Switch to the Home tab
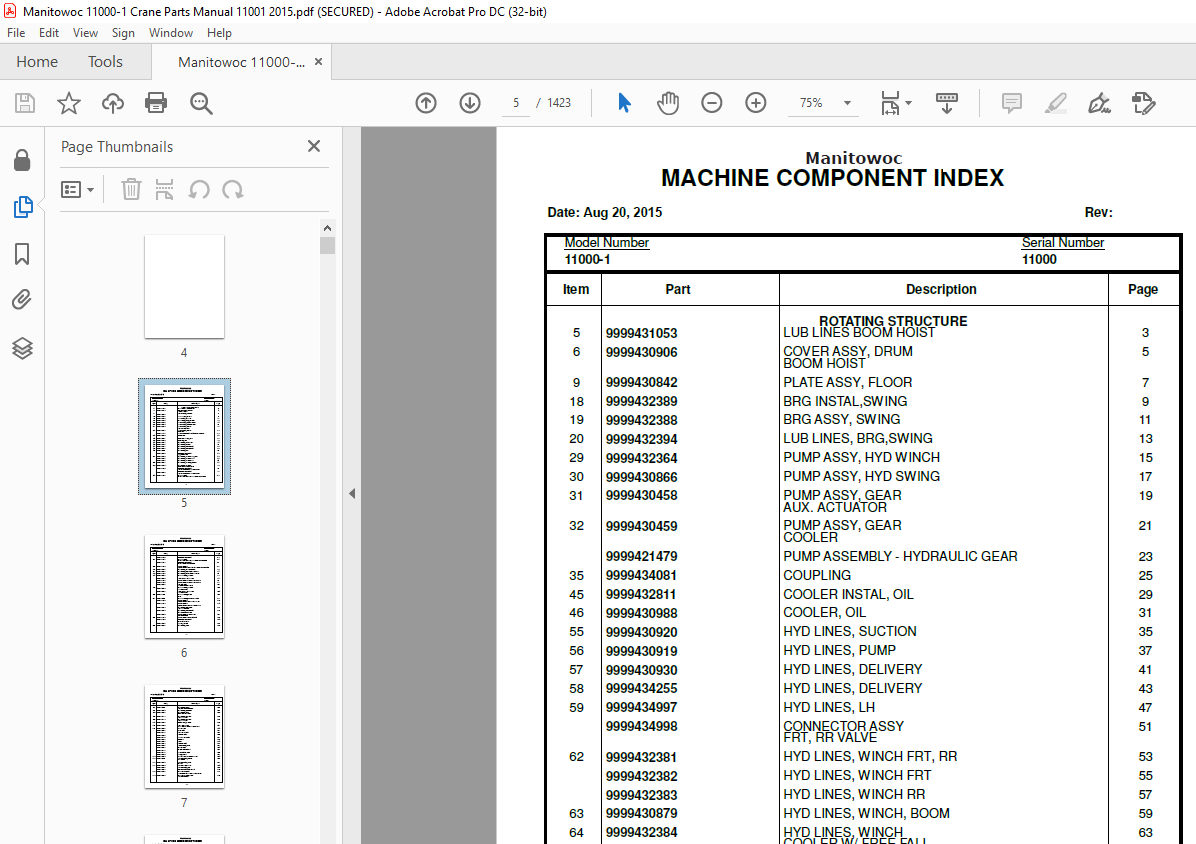 (37, 62)
